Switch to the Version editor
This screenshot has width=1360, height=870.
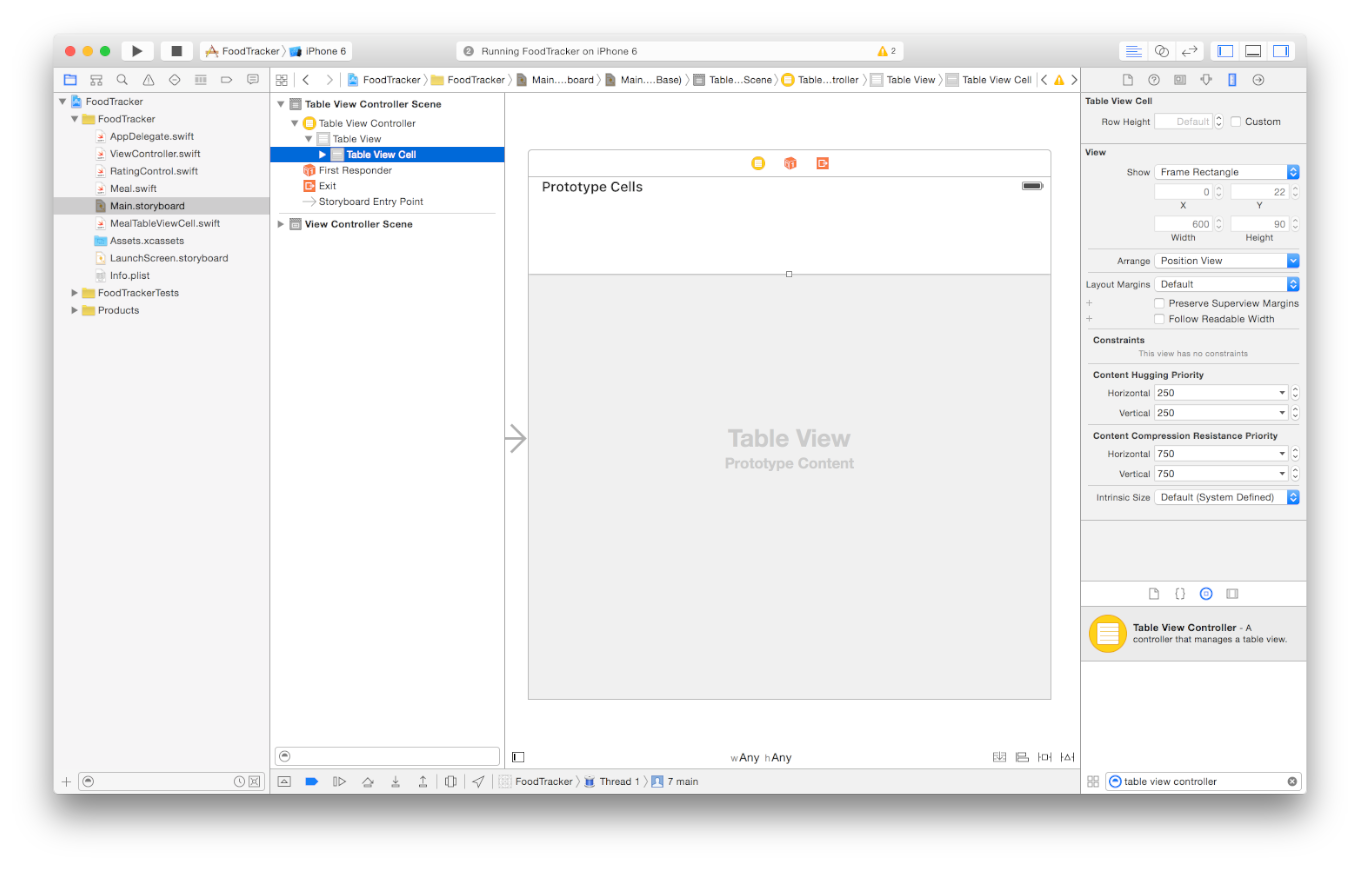pos(1189,51)
